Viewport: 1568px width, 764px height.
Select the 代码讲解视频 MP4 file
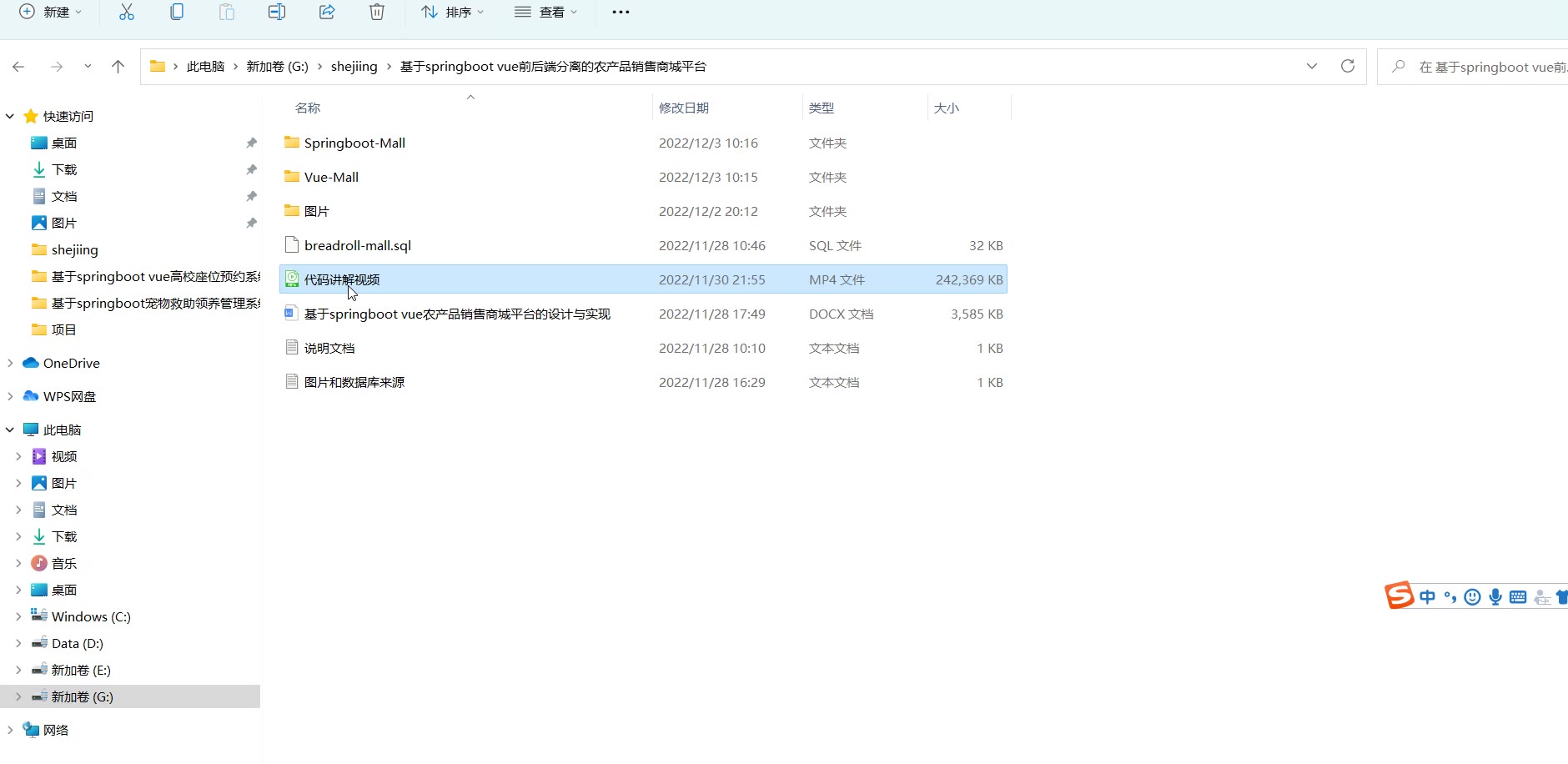[x=643, y=279]
